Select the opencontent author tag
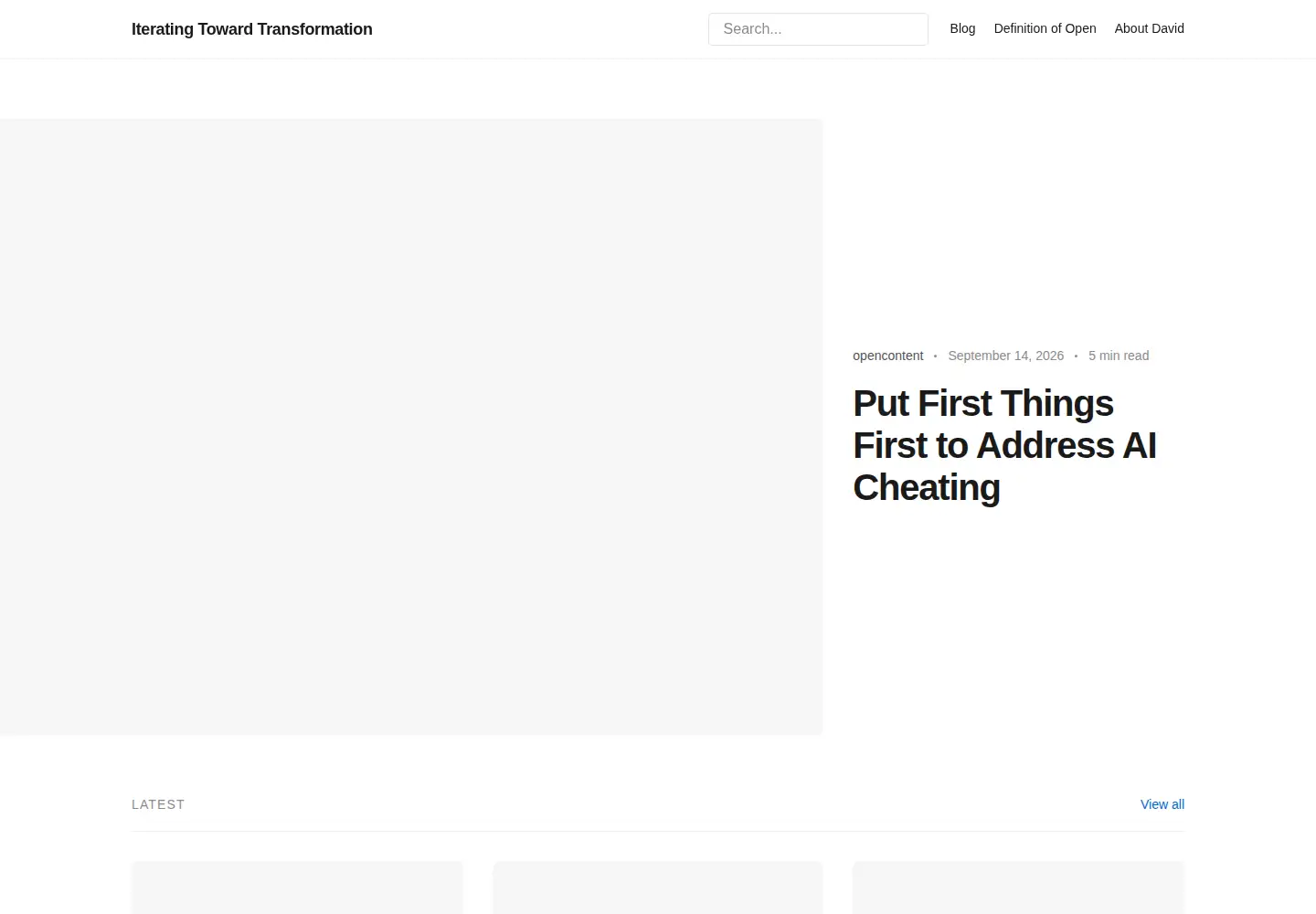Viewport: 1316px width, 914px height. (887, 356)
